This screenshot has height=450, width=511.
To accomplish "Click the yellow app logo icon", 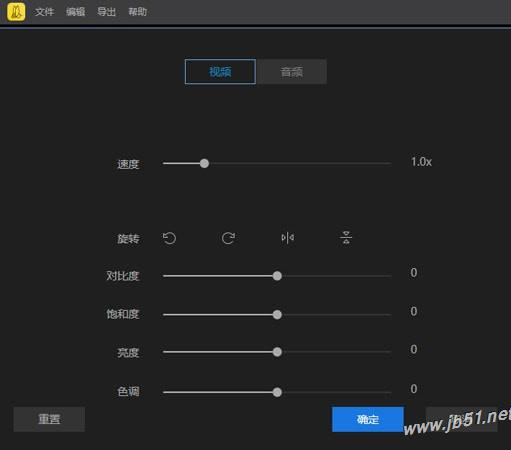I will pos(16,12).
